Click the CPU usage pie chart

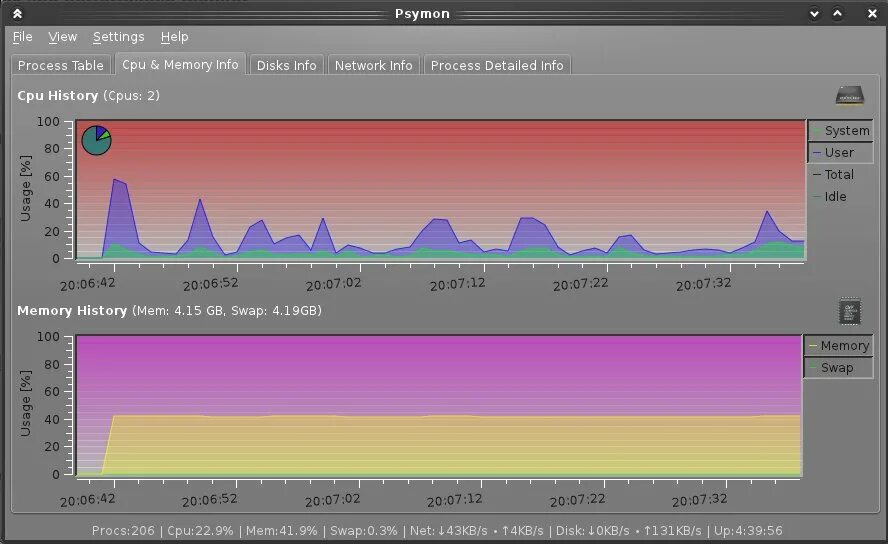[96, 140]
